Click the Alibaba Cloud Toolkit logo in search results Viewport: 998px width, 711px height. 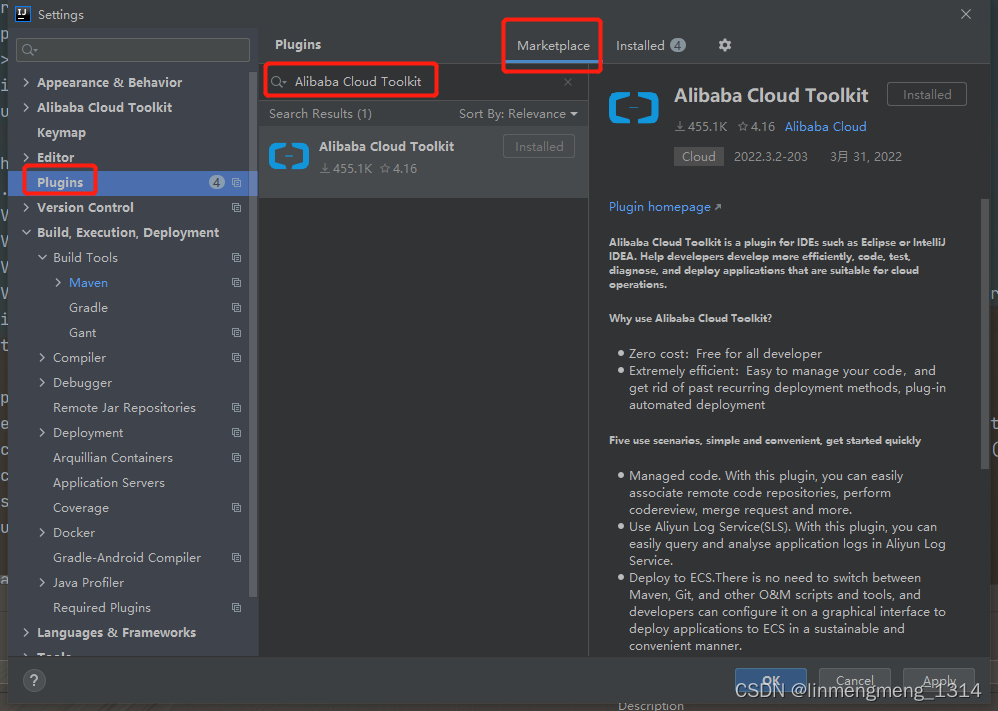(x=289, y=156)
